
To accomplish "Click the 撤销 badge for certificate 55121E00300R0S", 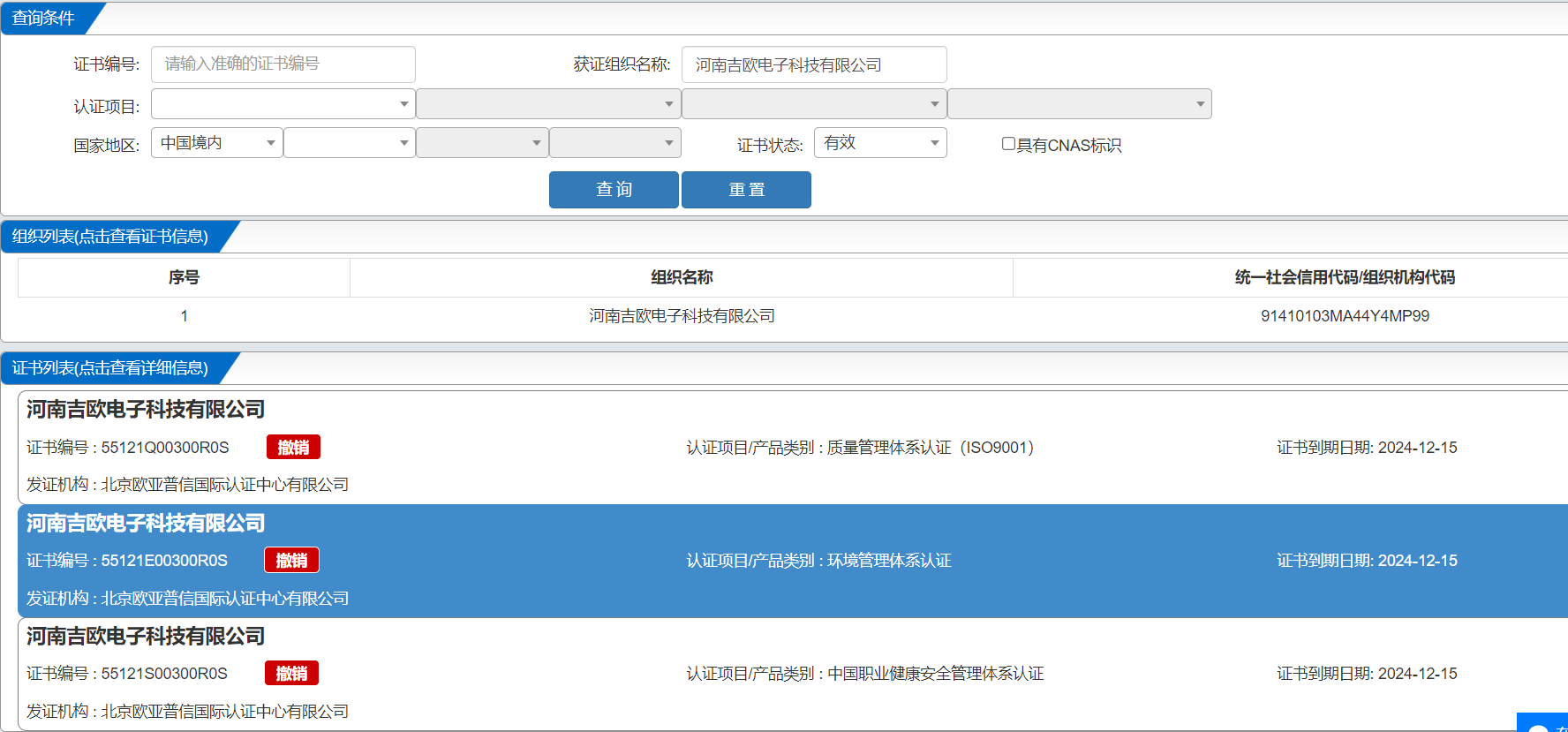I will 291,560.
